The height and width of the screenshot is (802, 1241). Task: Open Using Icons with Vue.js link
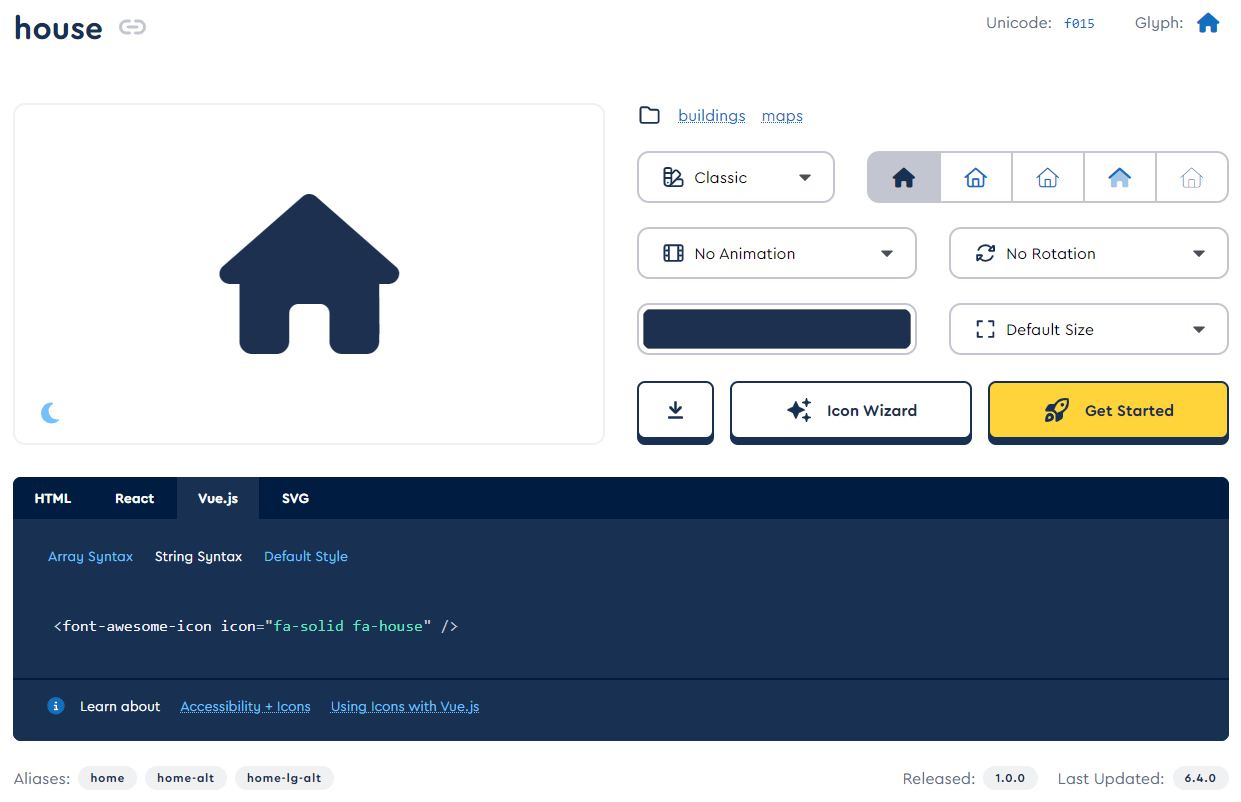pos(405,706)
